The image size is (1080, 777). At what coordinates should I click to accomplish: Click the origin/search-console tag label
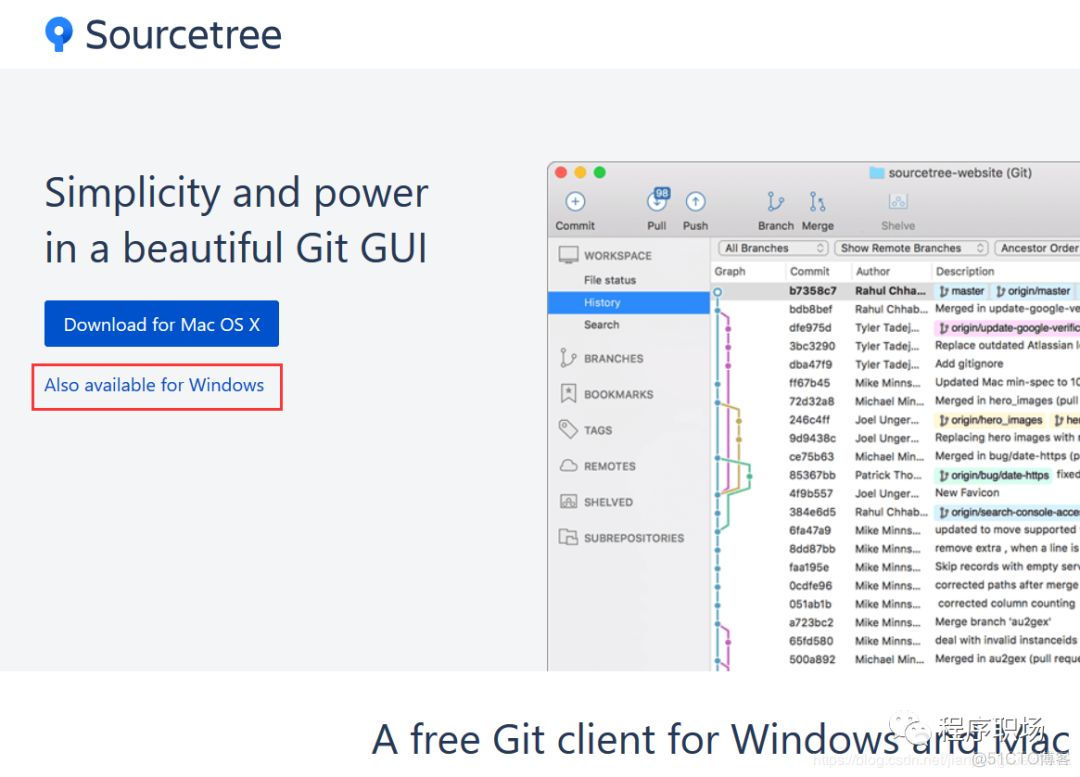click(x=1008, y=512)
